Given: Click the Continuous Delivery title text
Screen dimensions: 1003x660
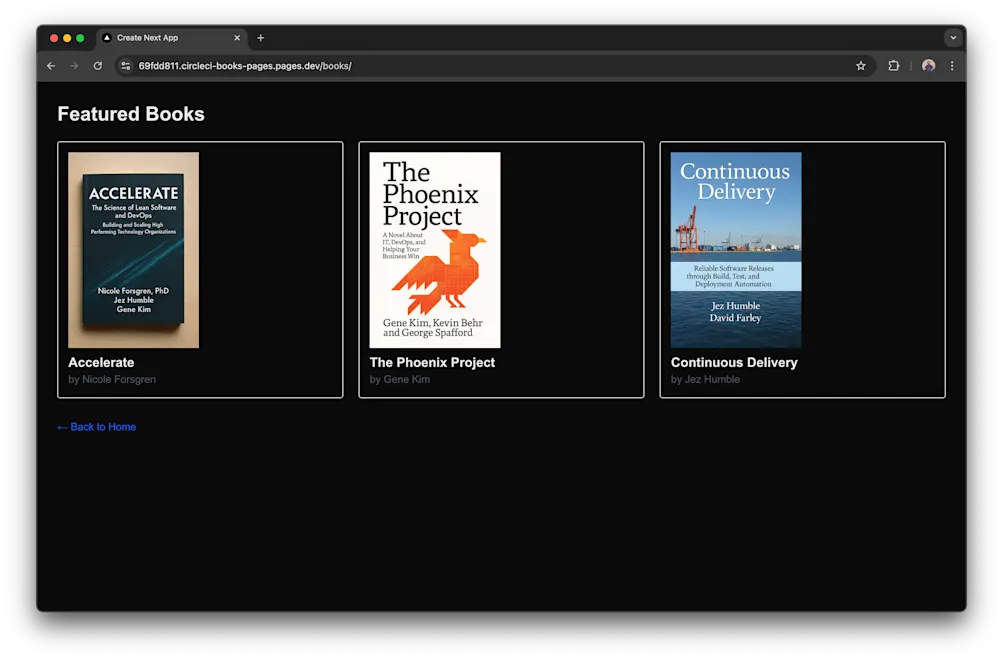Looking at the screenshot, I should click(x=734, y=363).
